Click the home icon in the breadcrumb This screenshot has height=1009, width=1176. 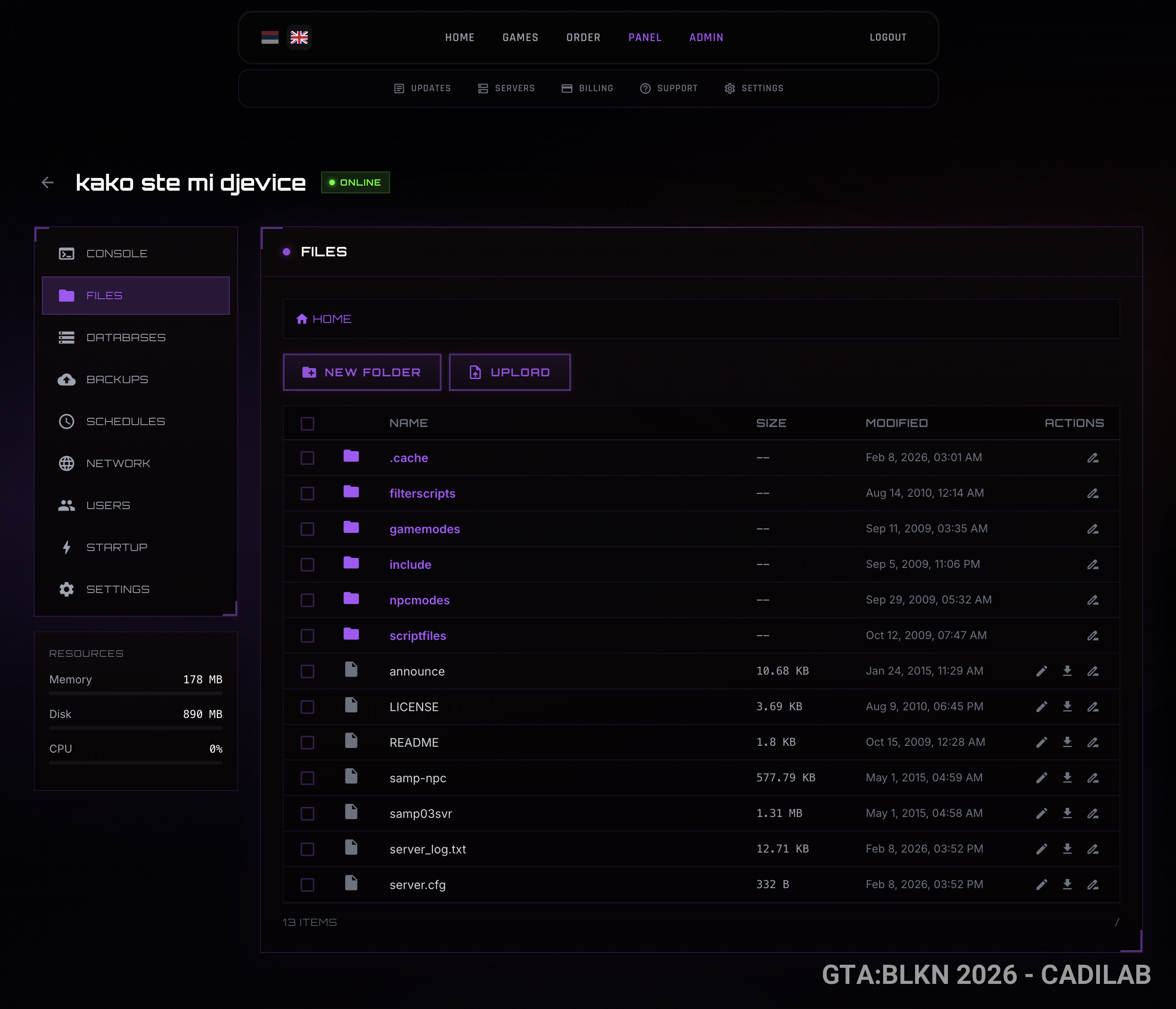point(302,319)
